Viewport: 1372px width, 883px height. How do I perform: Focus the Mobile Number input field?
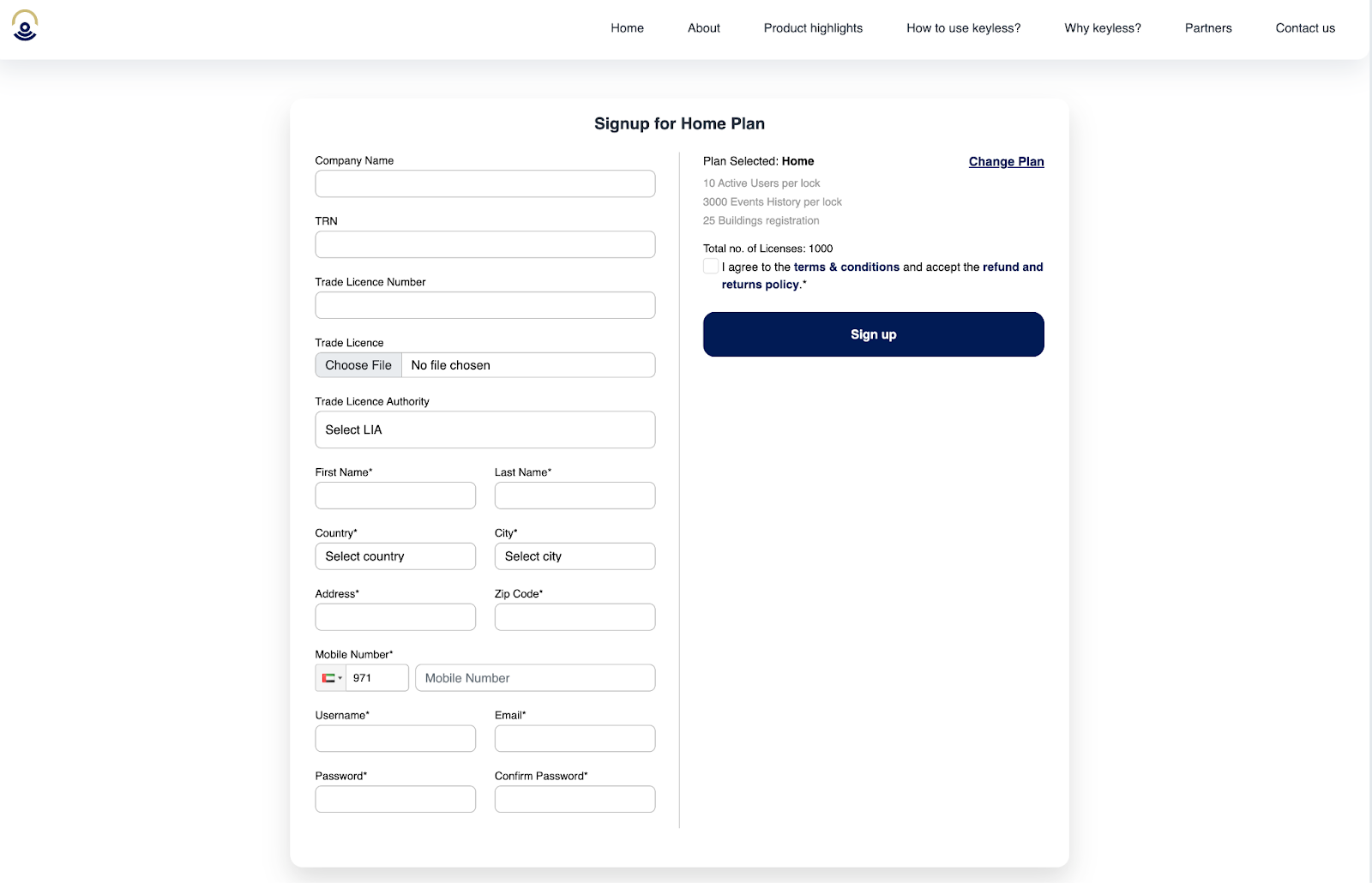(535, 678)
